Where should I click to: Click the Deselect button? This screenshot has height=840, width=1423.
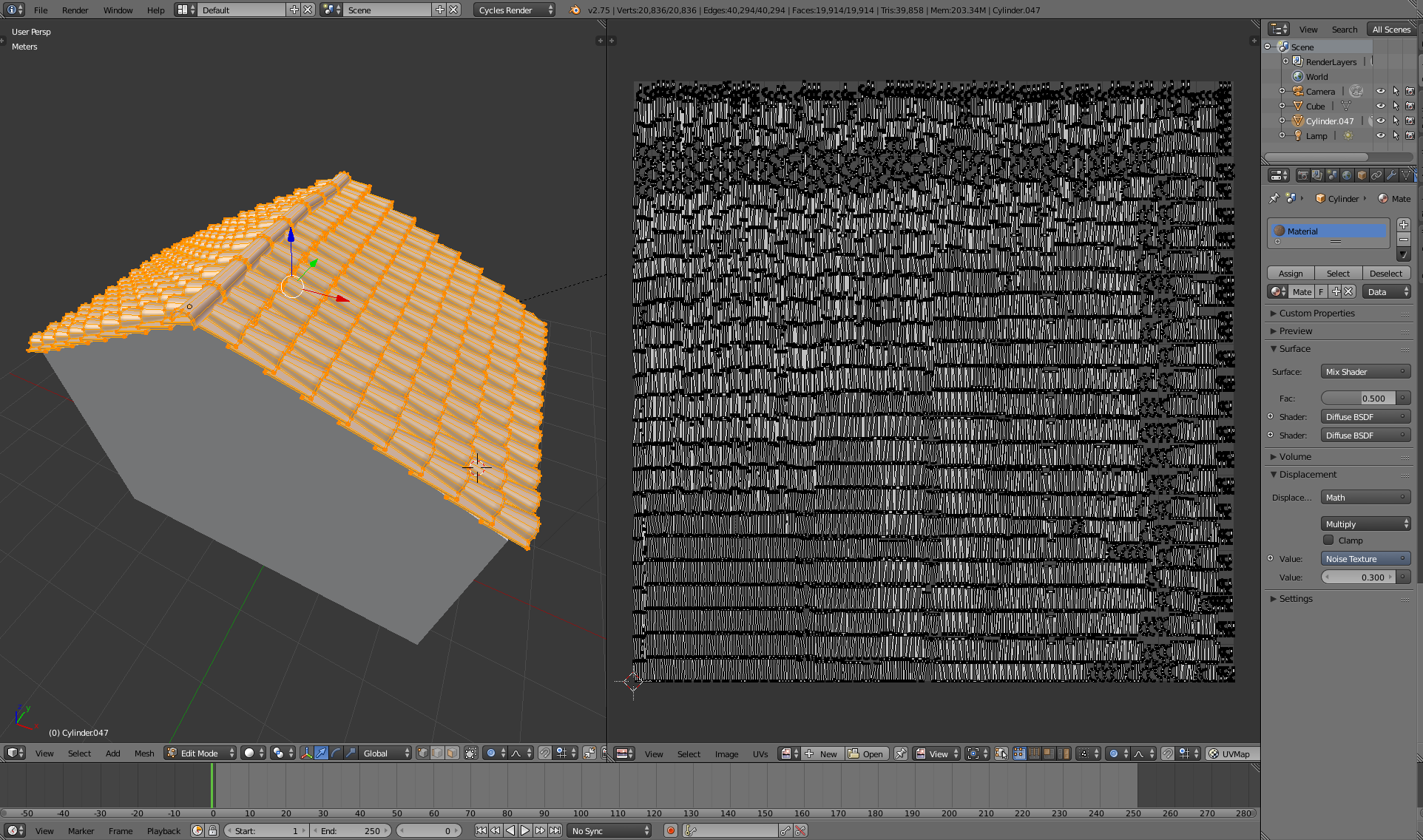pyautogui.click(x=1385, y=273)
